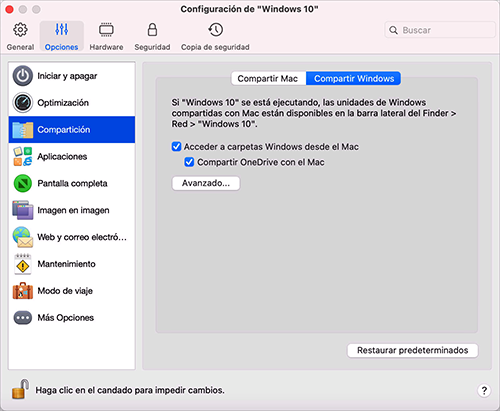Select Imagen en imagen label

pos(73,210)
